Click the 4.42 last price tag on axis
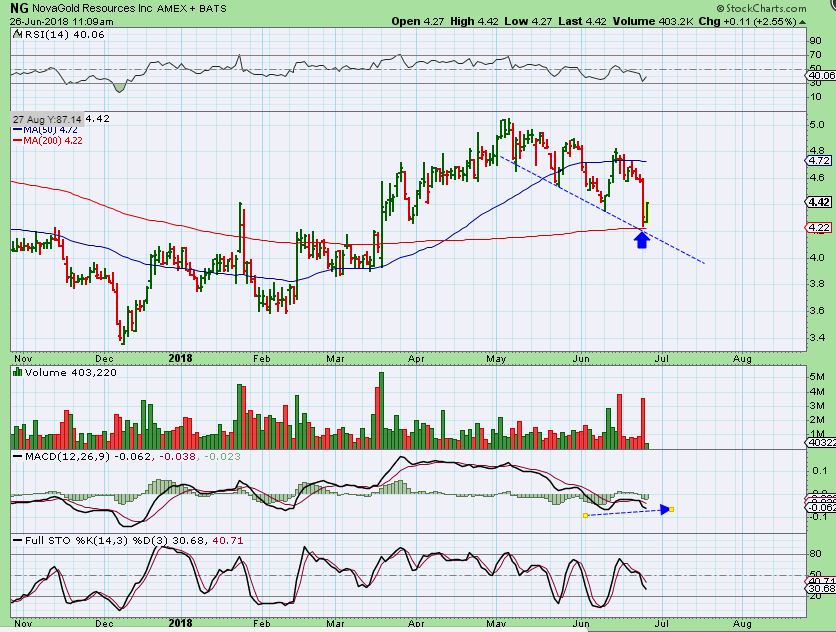This screenshot has height=632, width=836. click(820, 202)
